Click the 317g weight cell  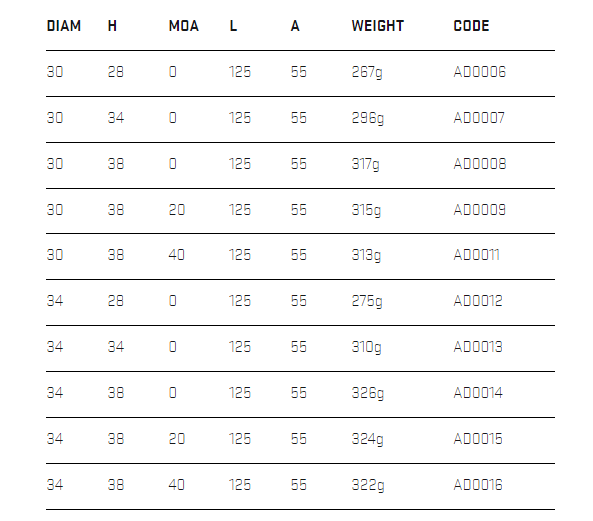click(x=365, y=165)
